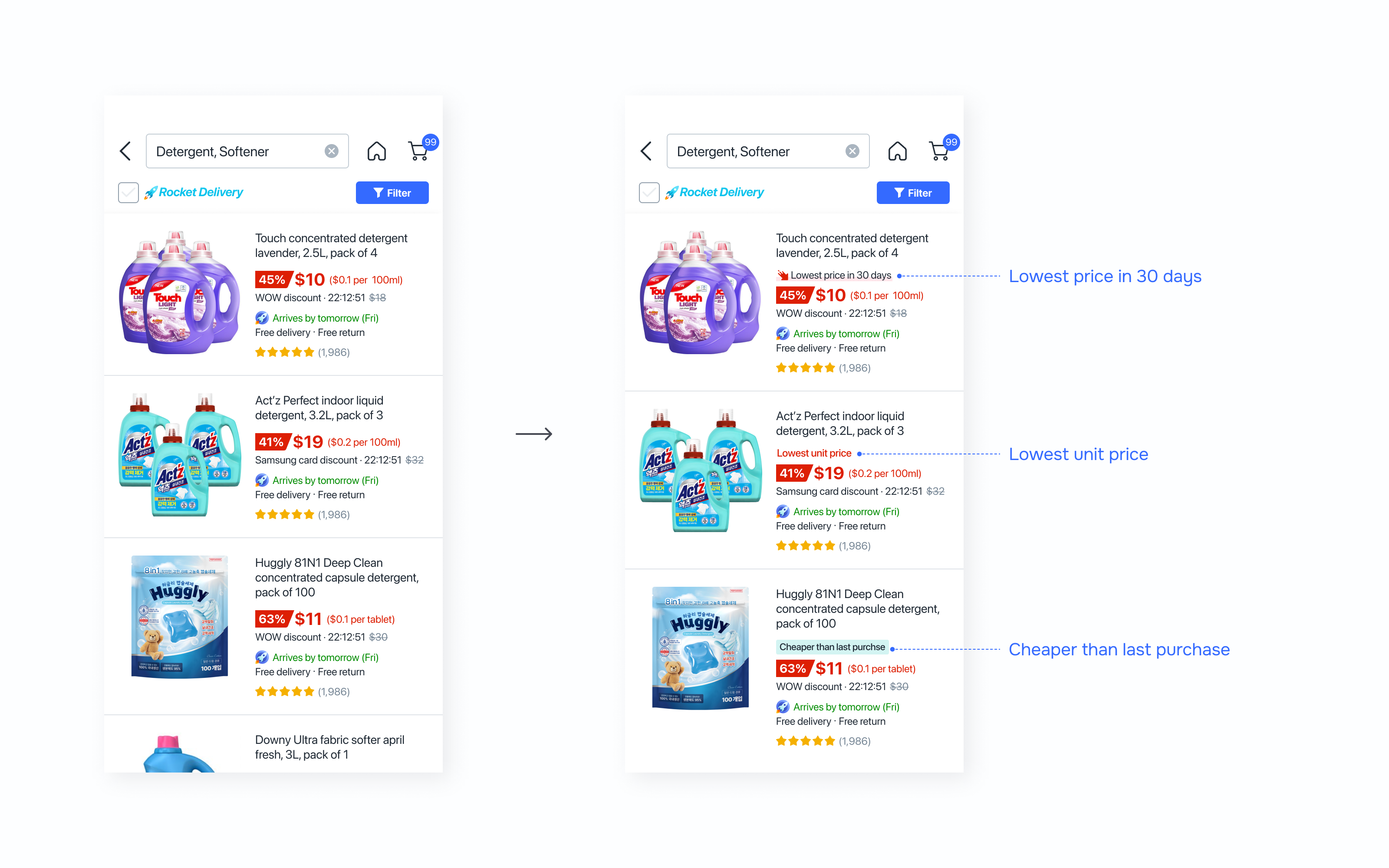Clear search text with X icon, left screen
The height and width of the screenshot is (868, 1389).
(332, 151)
